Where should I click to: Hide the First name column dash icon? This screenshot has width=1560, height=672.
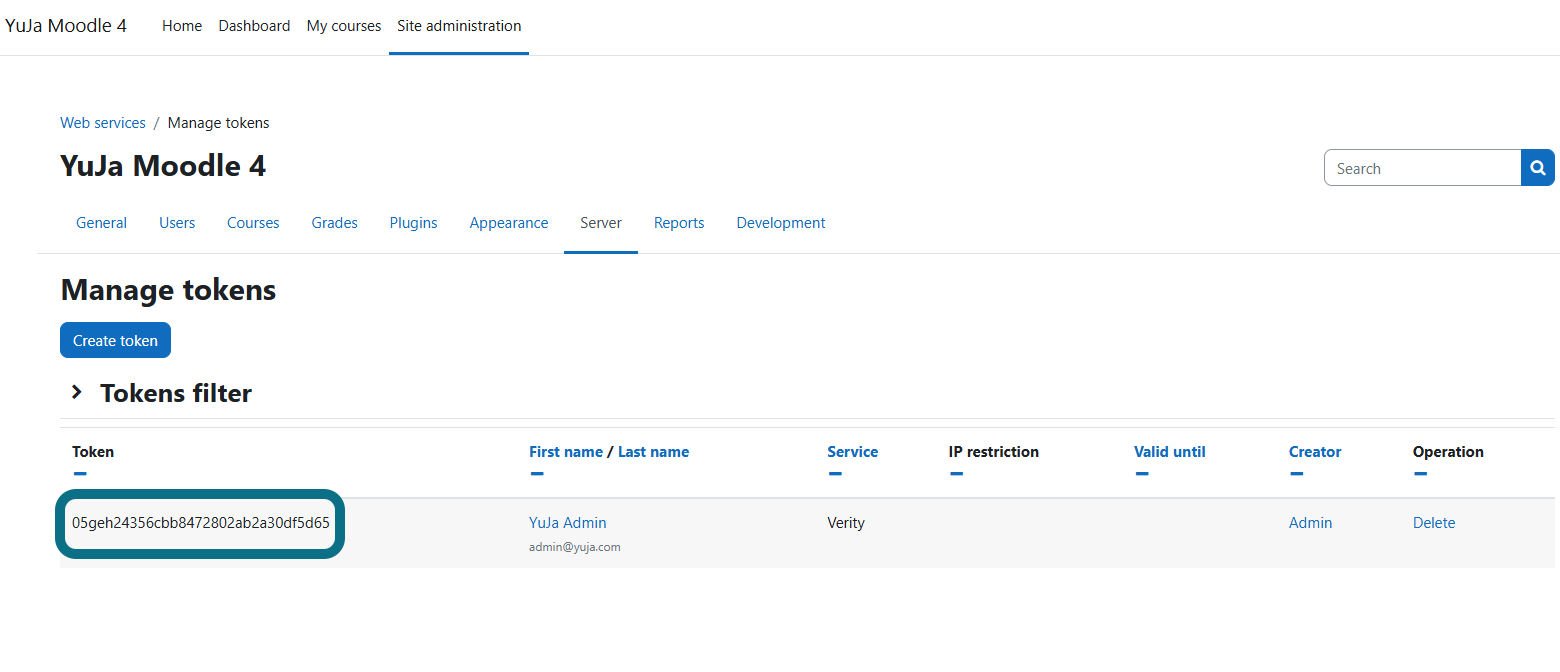pos(537,473)
